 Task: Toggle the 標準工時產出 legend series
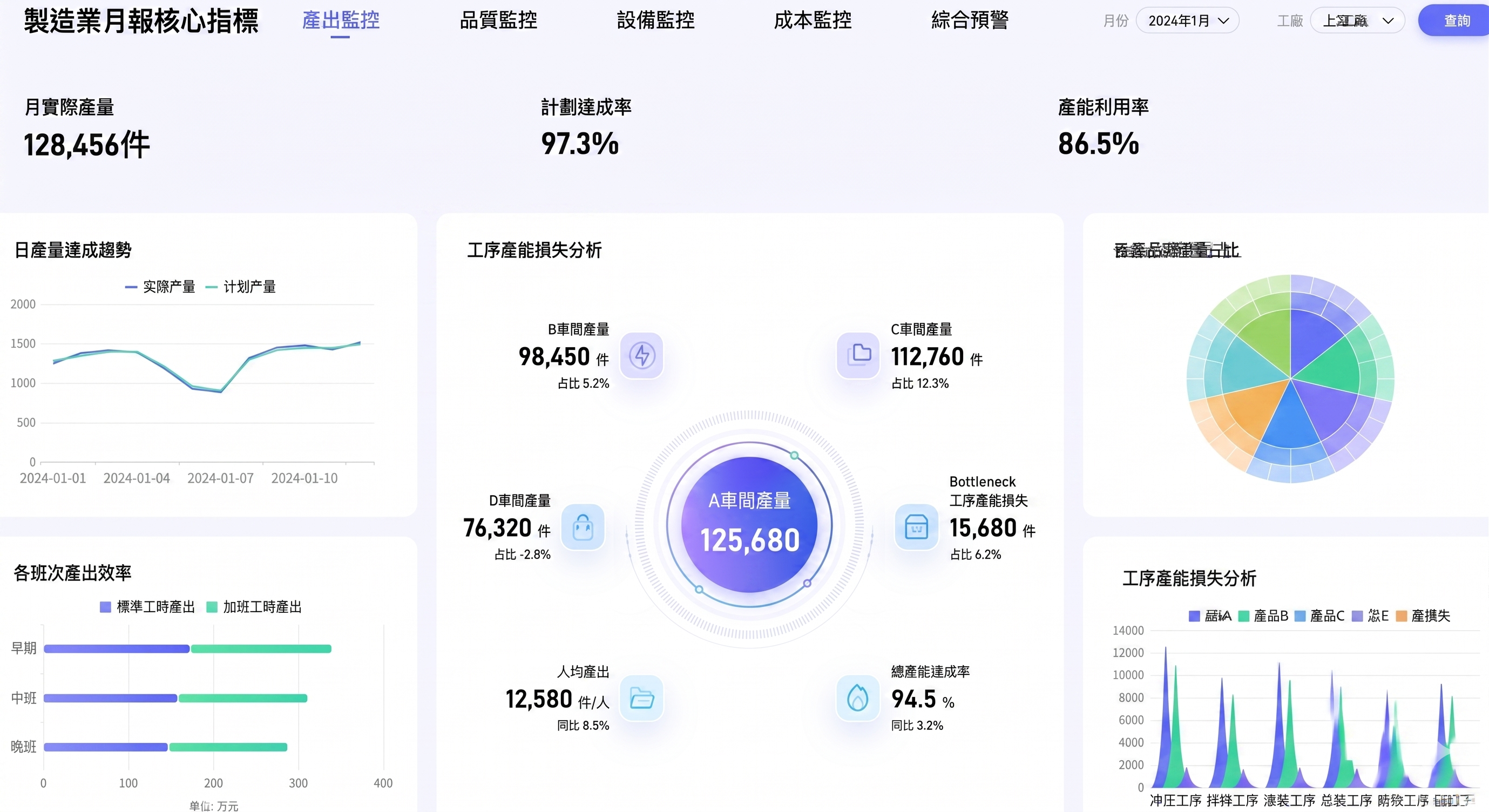tap(148, 607)
